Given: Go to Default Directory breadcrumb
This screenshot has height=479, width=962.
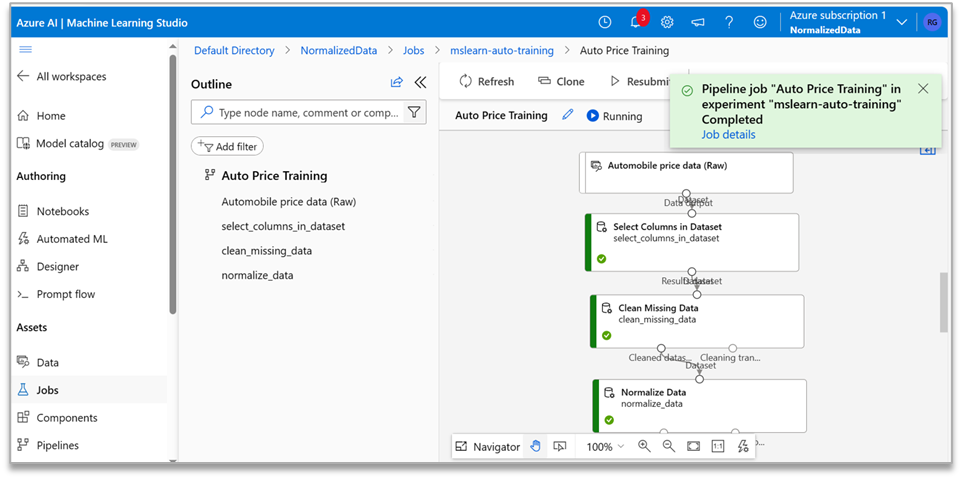Looking at the screenshot, I should click(234, 50).
